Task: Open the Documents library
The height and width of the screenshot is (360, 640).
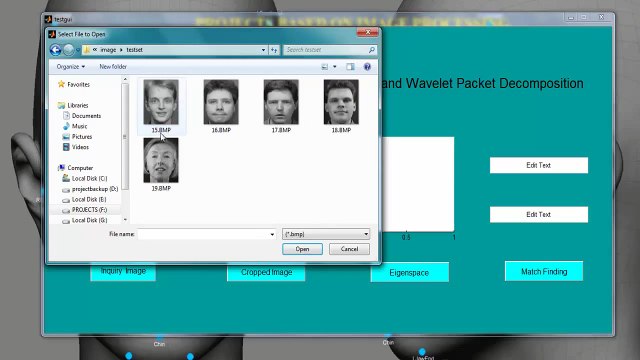Action: point(86,116)
